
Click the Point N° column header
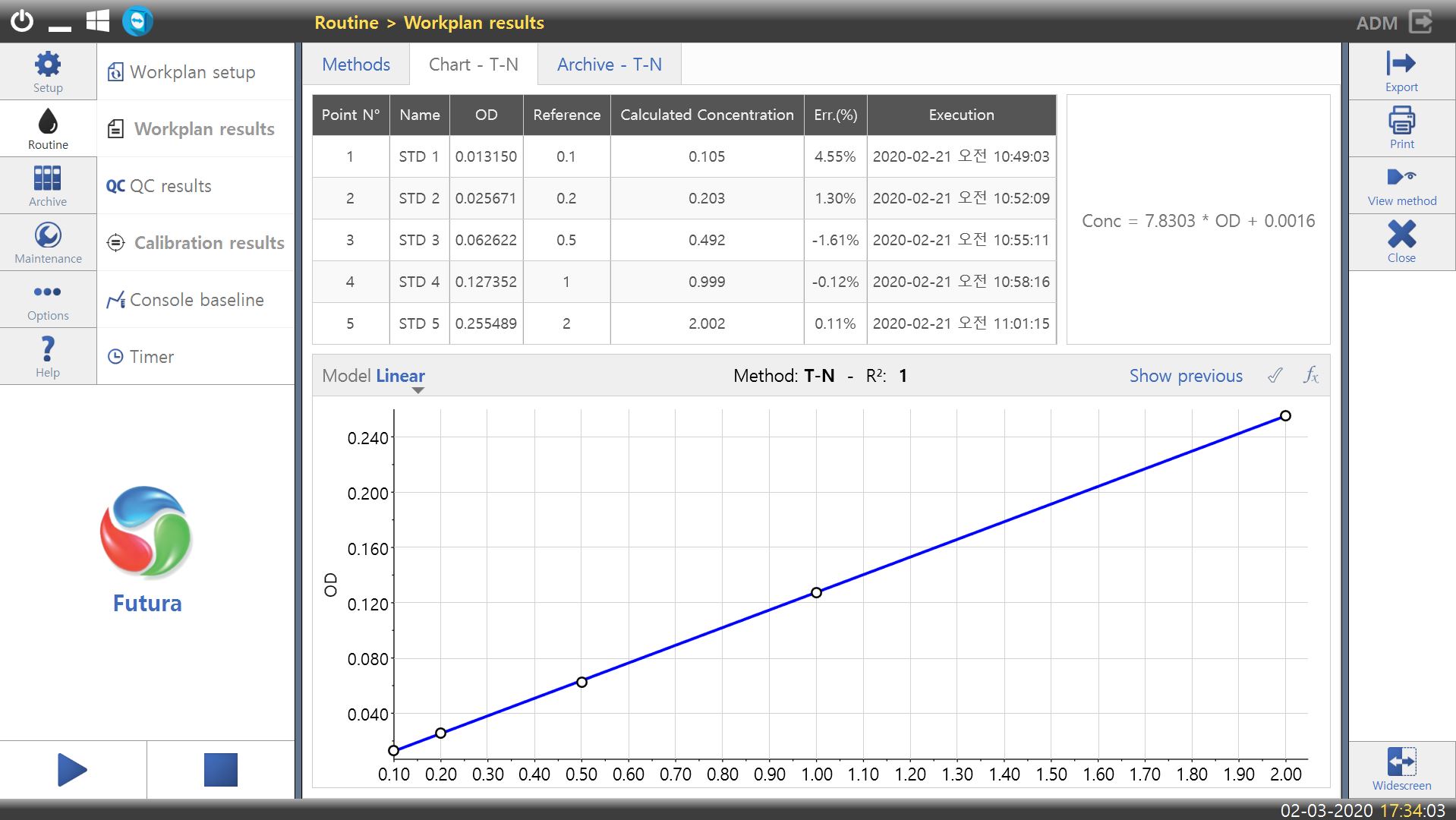click(x=351, y=115)
